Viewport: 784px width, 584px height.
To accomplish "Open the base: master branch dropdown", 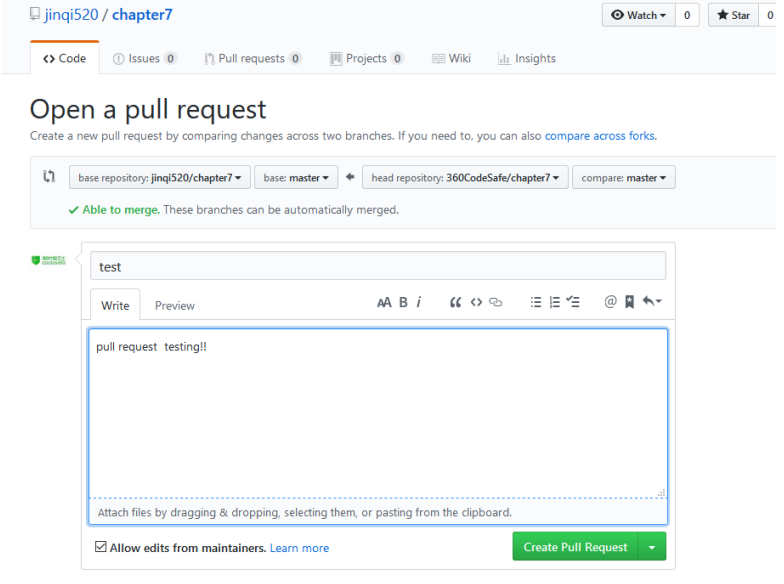I will [296, 178].
